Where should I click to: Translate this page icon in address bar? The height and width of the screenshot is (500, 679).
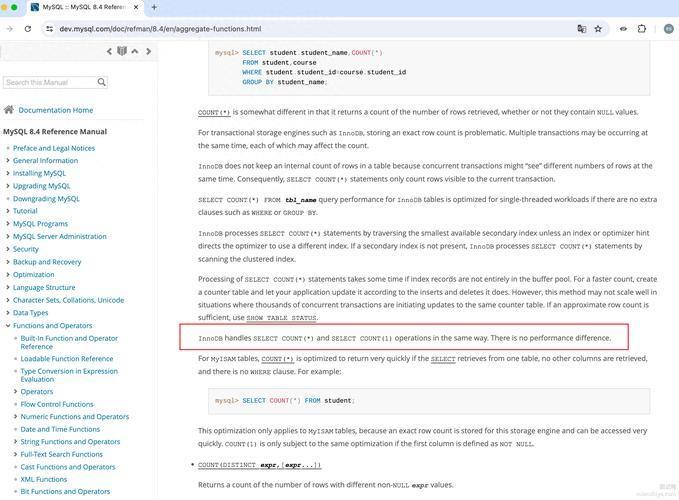(x=582, y=29)
